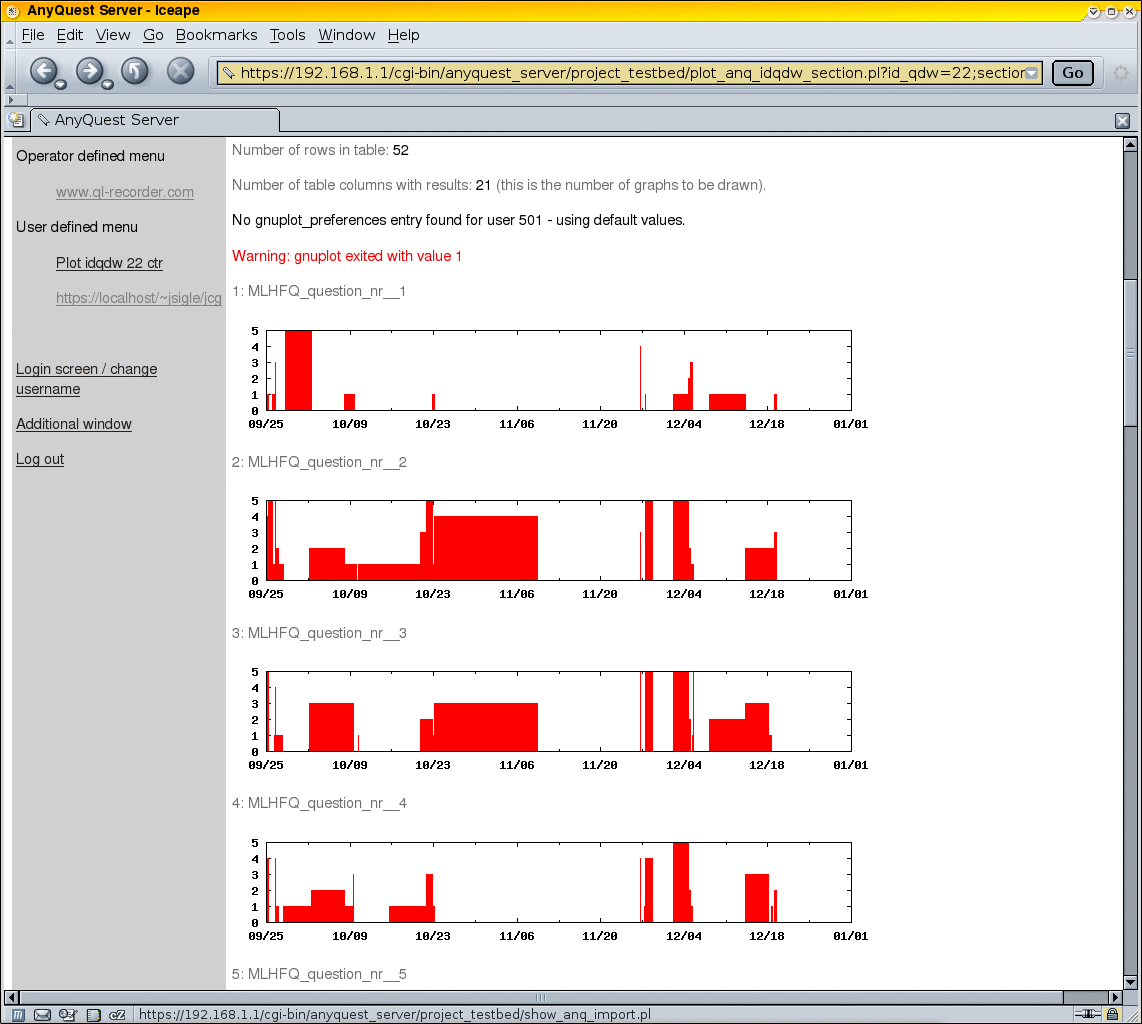Open Mail via status bar envelope icon
Screen dimensions: 1142x1024
pos(42,1015)
